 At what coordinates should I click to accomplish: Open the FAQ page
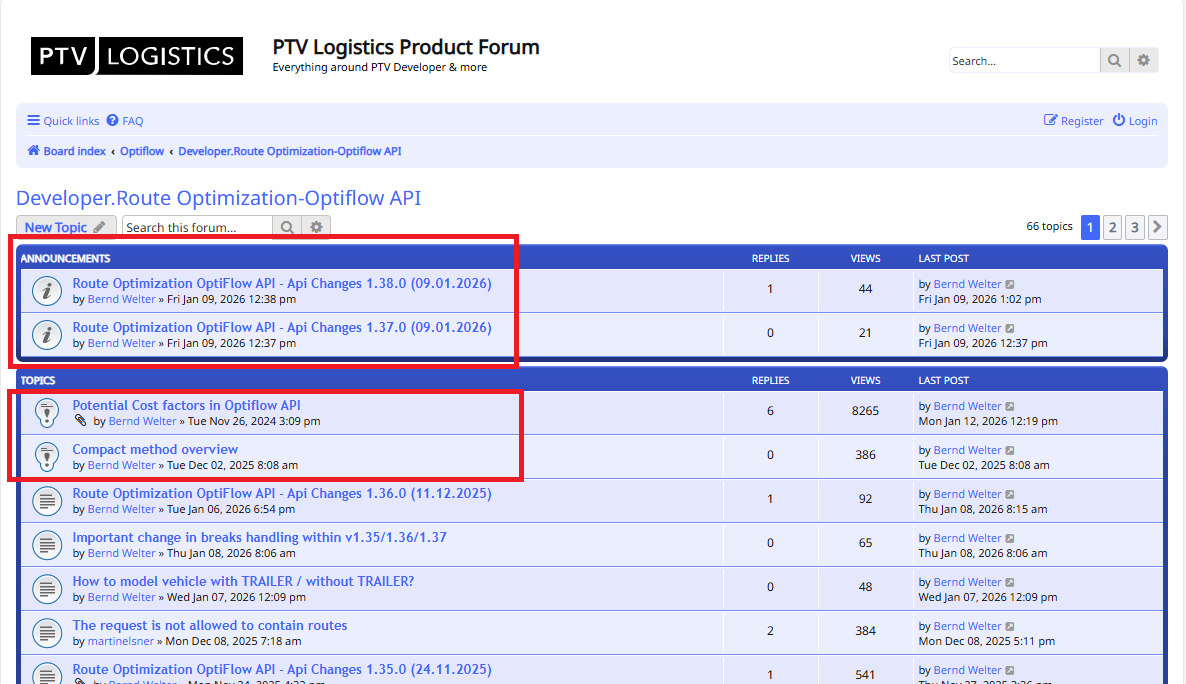[125, 121]
